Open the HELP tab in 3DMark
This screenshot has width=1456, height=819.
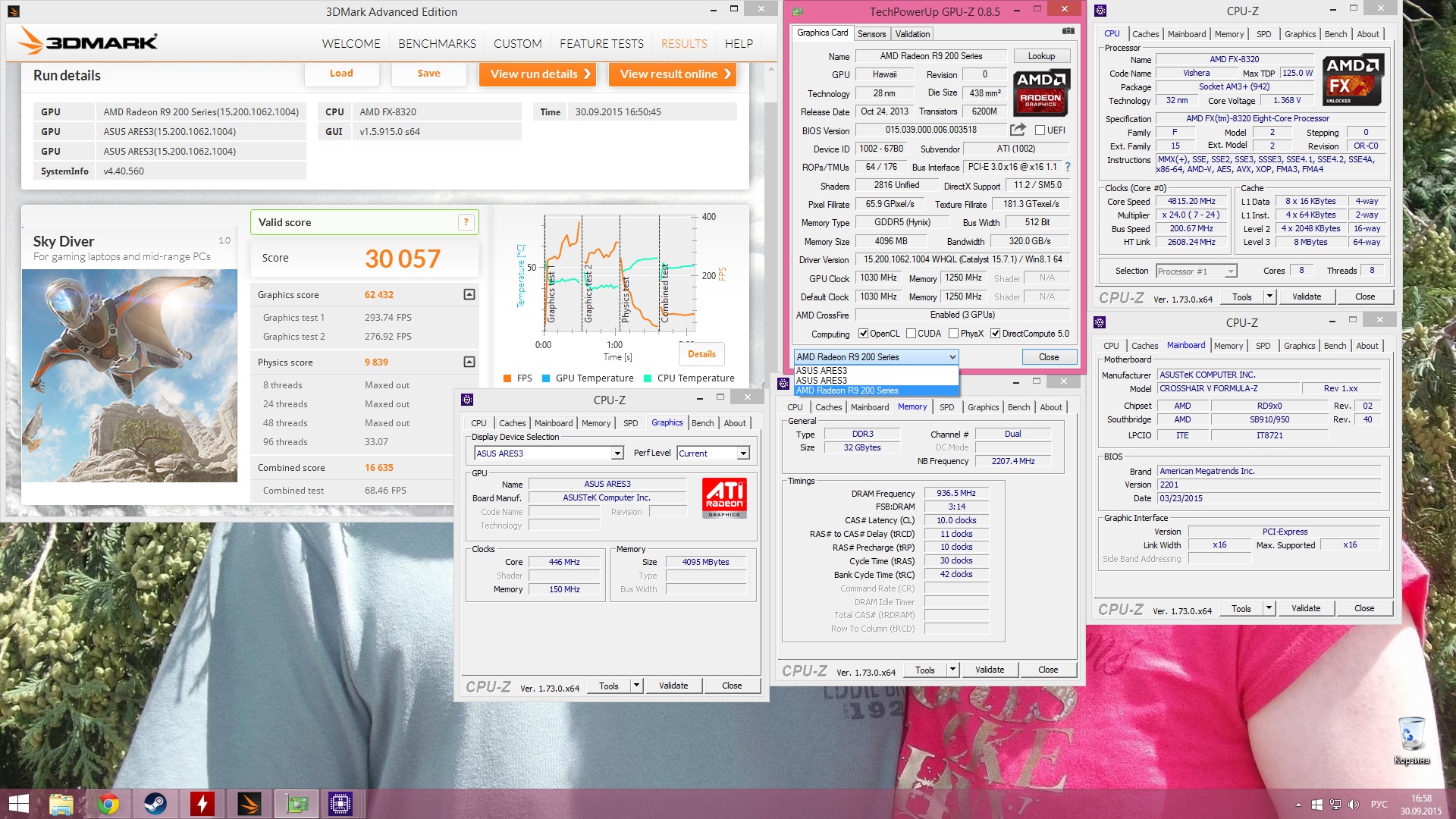point(739,44)
